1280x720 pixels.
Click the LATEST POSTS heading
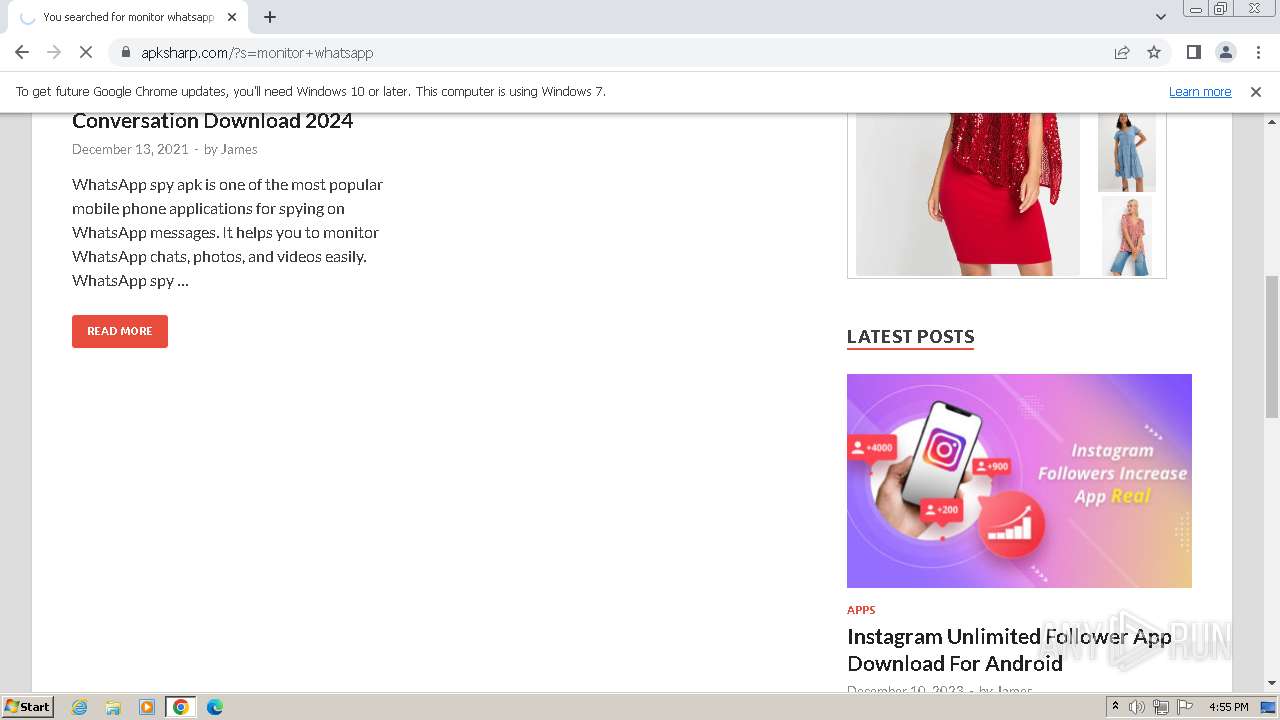pyautogui.click(x=910, y=337)
